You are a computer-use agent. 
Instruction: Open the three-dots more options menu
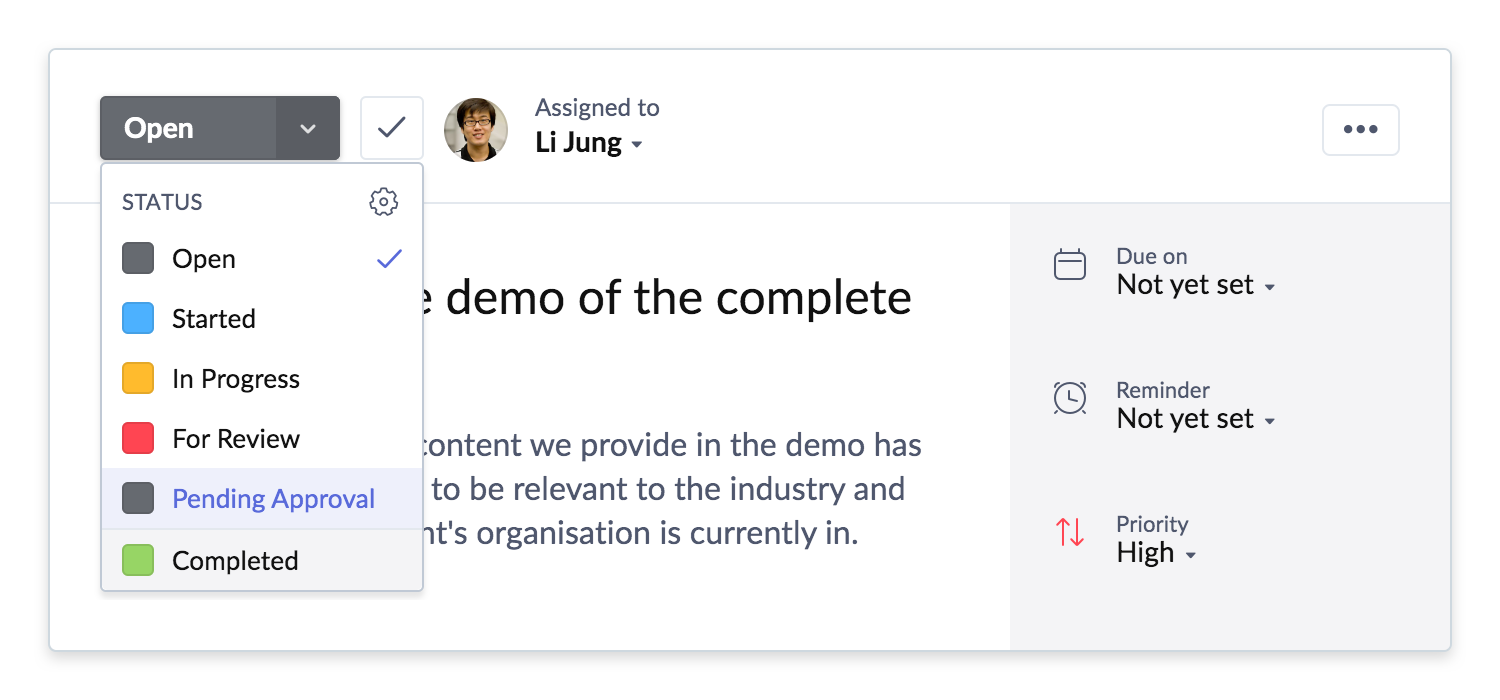(1361, 129)
